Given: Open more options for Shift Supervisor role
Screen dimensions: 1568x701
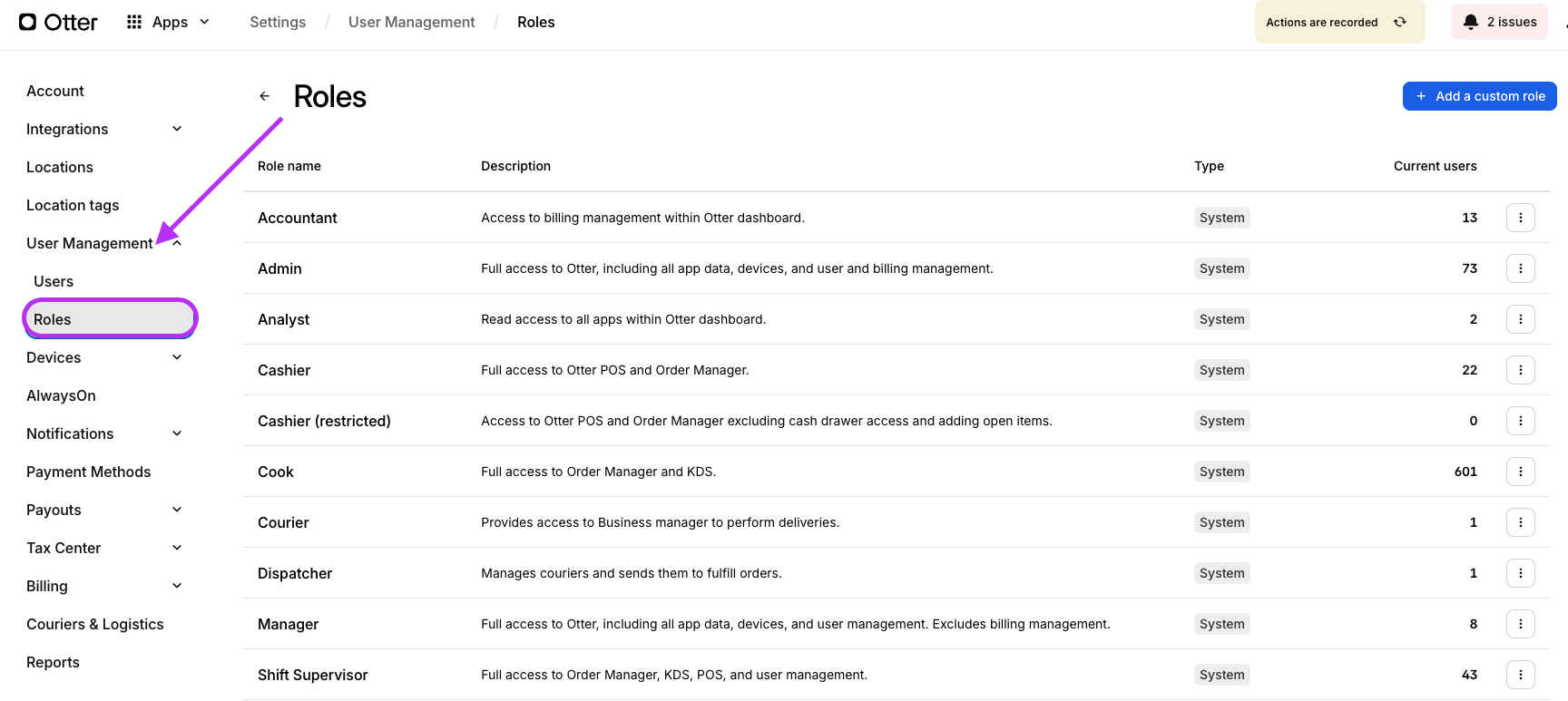Looking at the screenshot, I should (1521, 675).
